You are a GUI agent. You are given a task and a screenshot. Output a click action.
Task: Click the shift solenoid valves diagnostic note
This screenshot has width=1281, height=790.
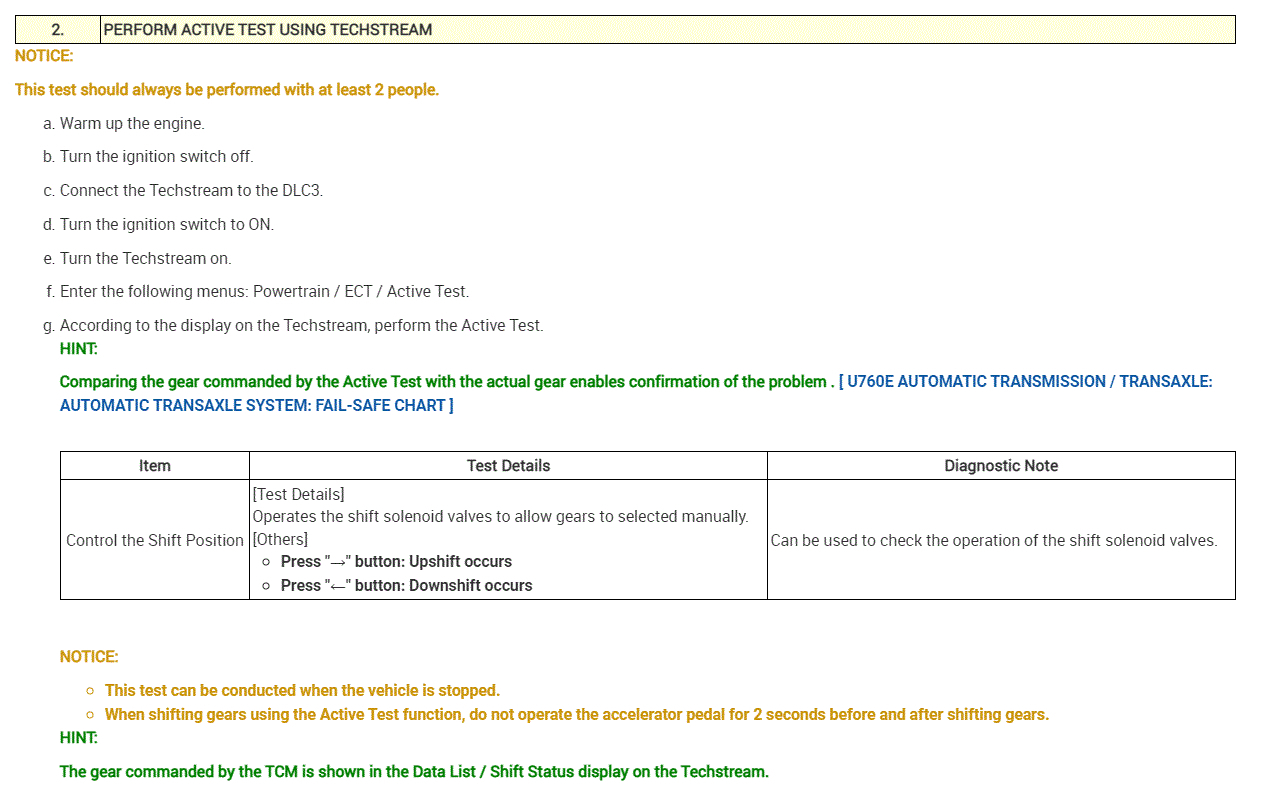point(994,541)
